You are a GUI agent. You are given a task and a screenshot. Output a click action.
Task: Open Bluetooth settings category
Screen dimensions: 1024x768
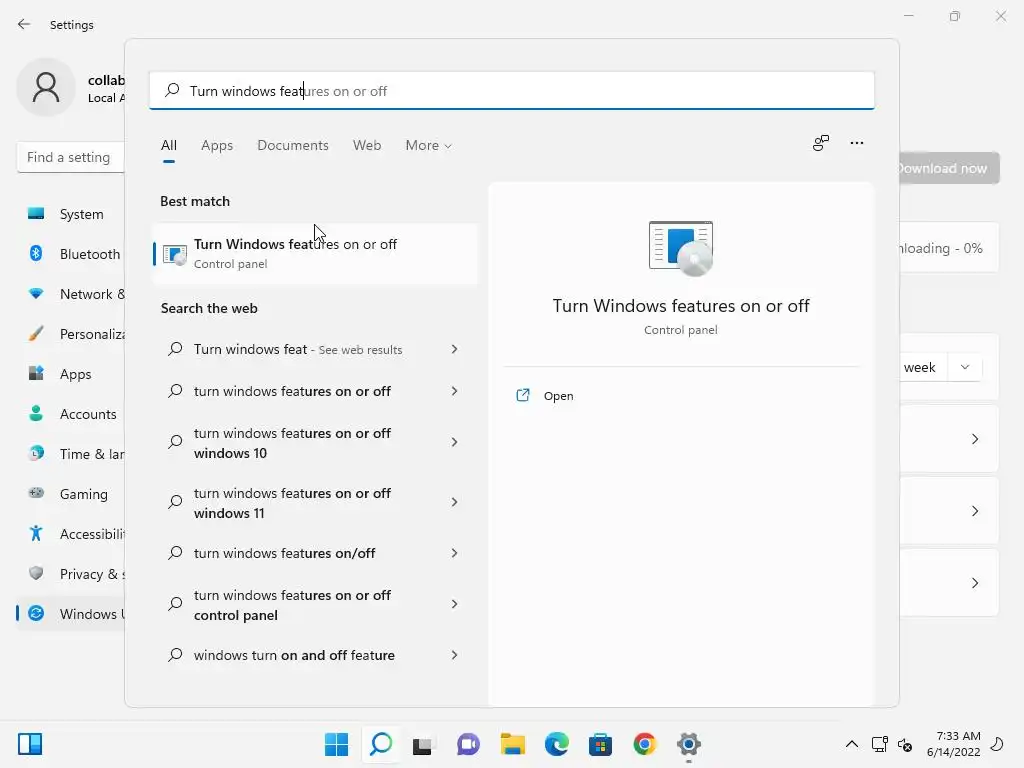tap(71, 254)
